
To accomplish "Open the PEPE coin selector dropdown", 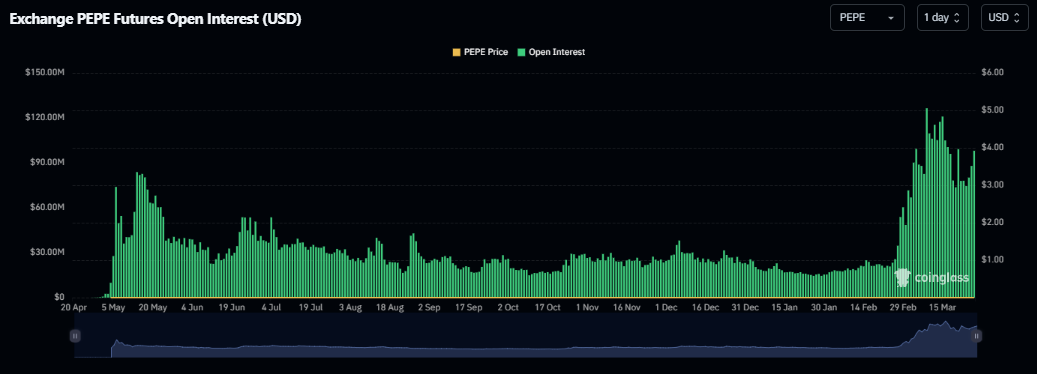I will pyautogui.click(x=867, y=18).
